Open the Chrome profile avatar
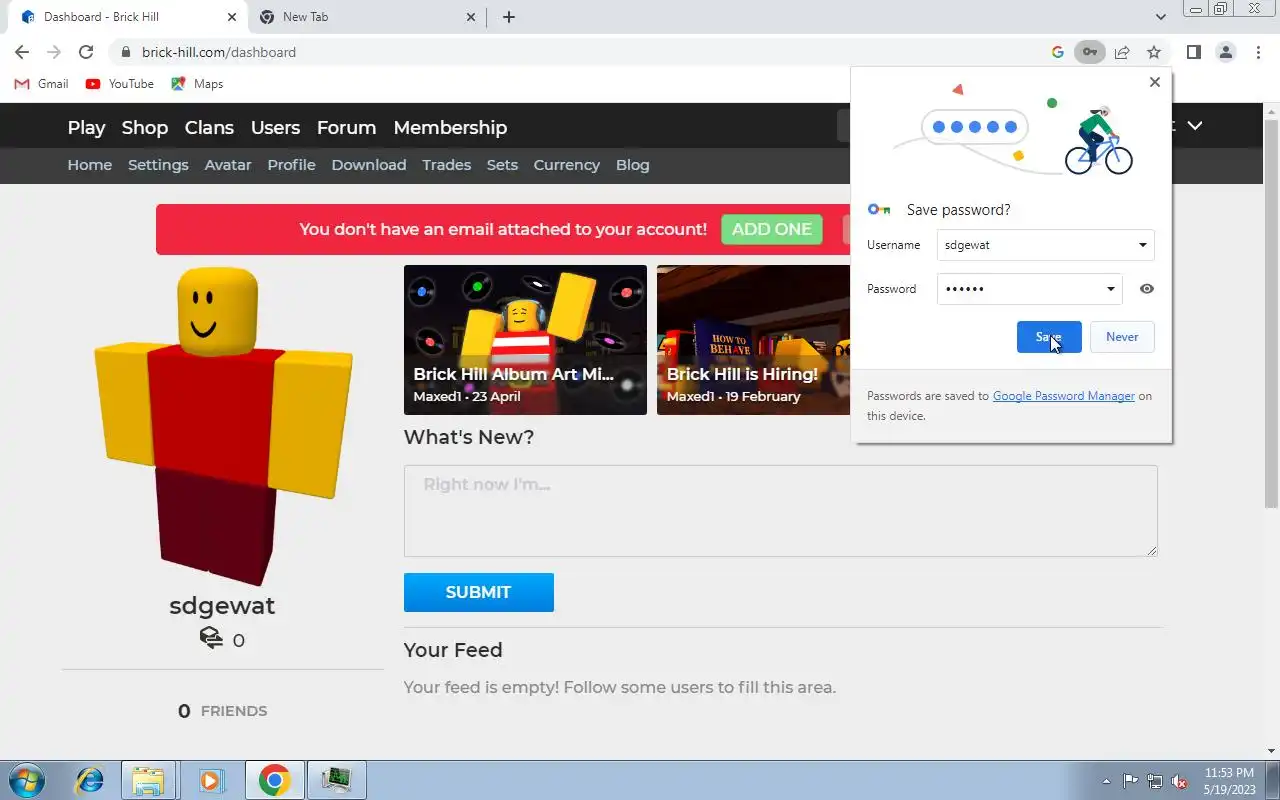1280x800 pixels. coord(1225,52)
